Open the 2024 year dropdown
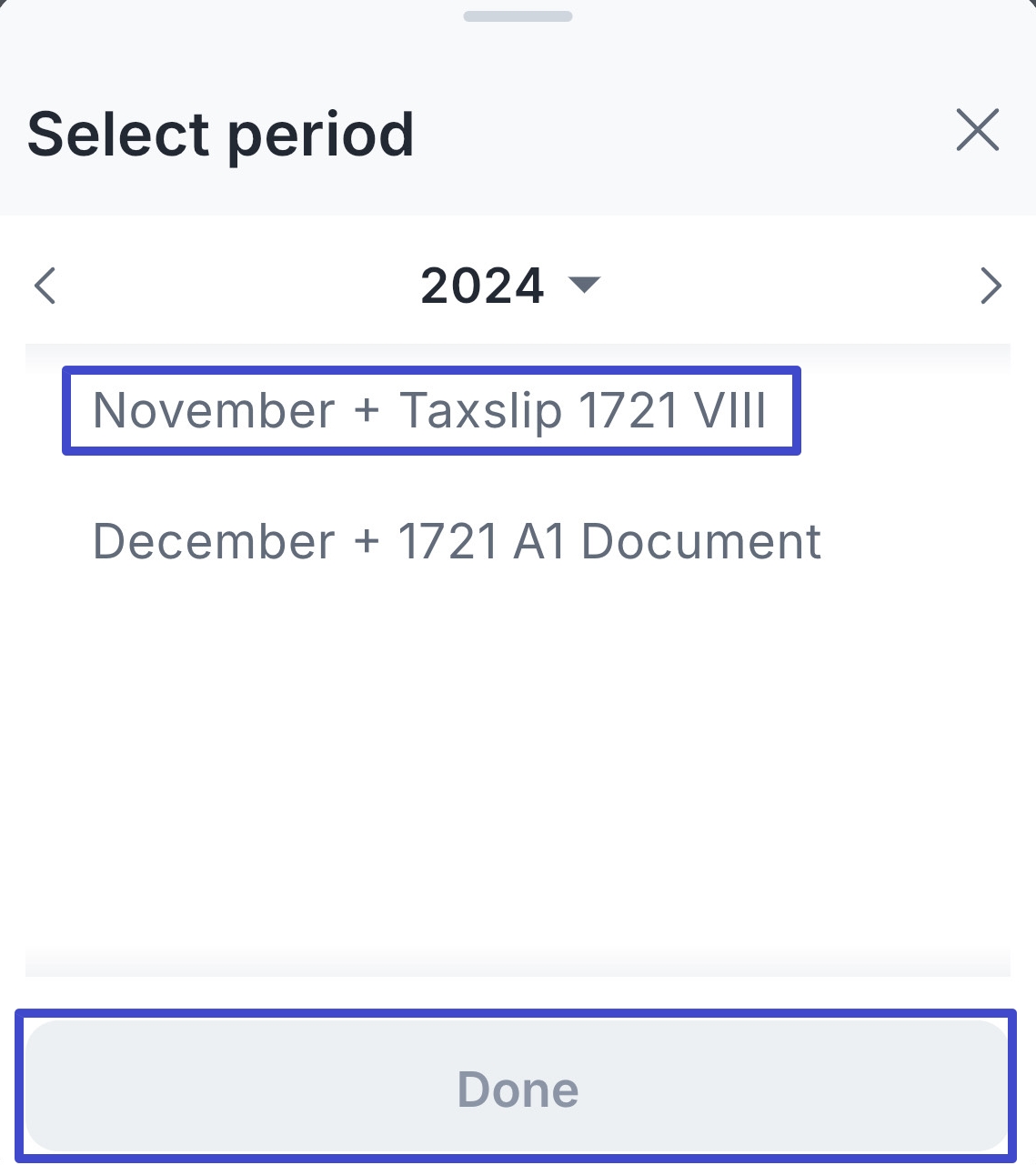Screen dimensions: 1036x1165 click(510, 286)
